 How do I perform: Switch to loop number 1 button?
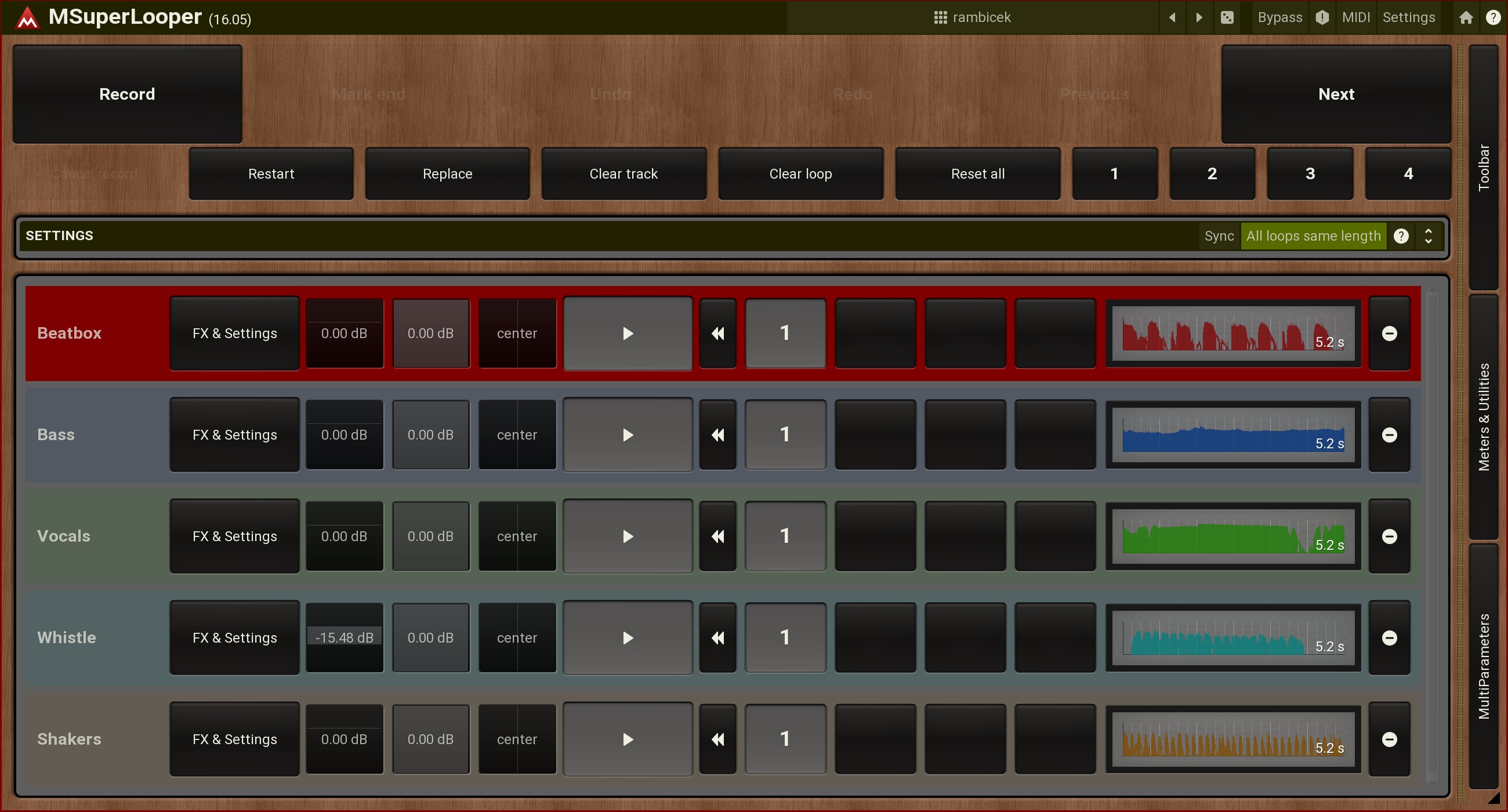tap(1115, 174)
